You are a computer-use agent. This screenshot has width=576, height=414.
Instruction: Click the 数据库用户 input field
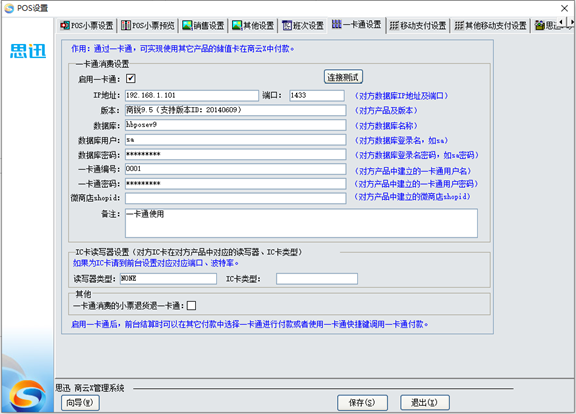click(235, 140)
